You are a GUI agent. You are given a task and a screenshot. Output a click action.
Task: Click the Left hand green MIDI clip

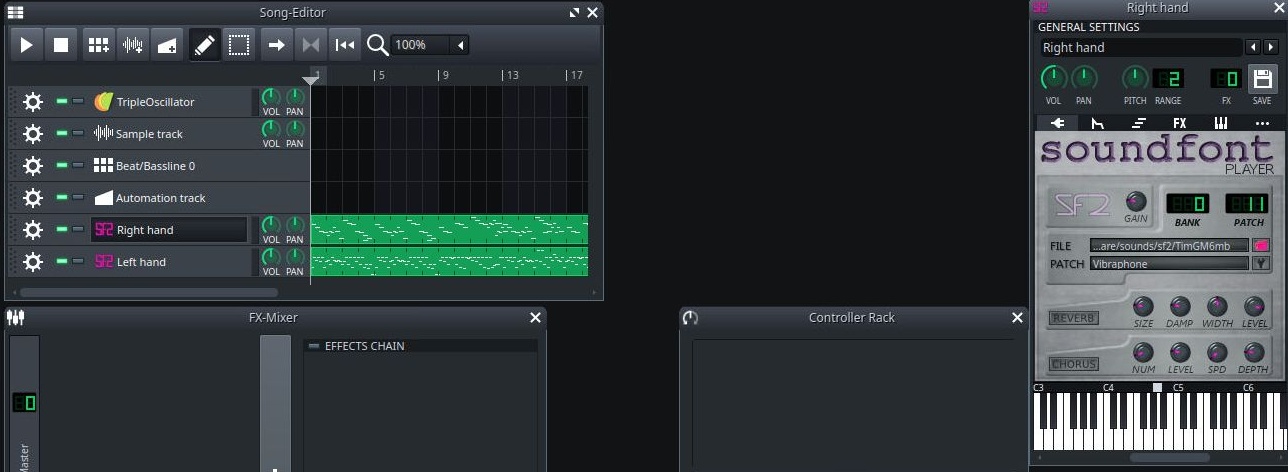pyautogui.click(x=449, y=262)
